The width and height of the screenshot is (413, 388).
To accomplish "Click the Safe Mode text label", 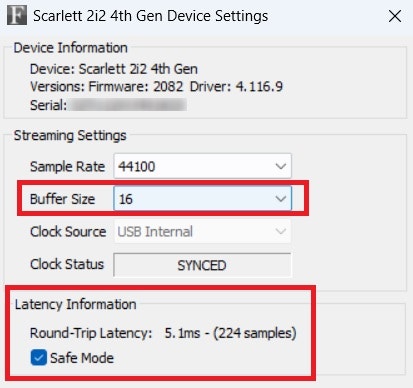I will tap(82, 358).
